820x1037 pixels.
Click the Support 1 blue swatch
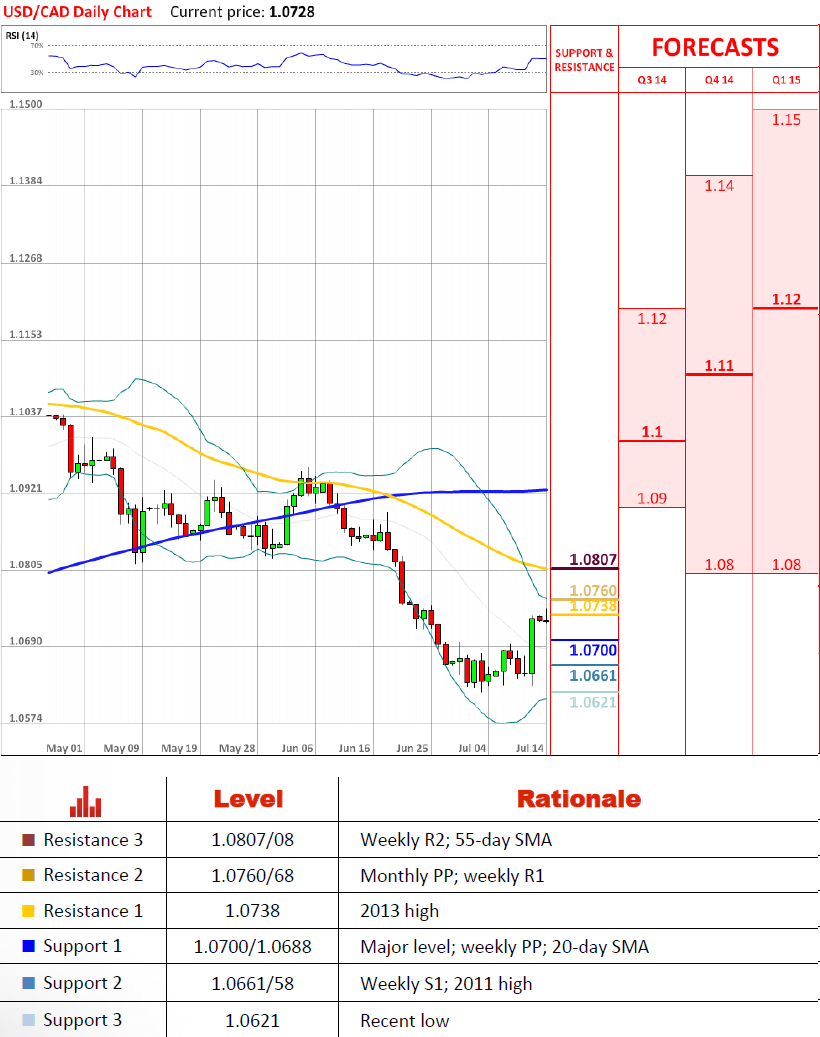click(28, 946)
